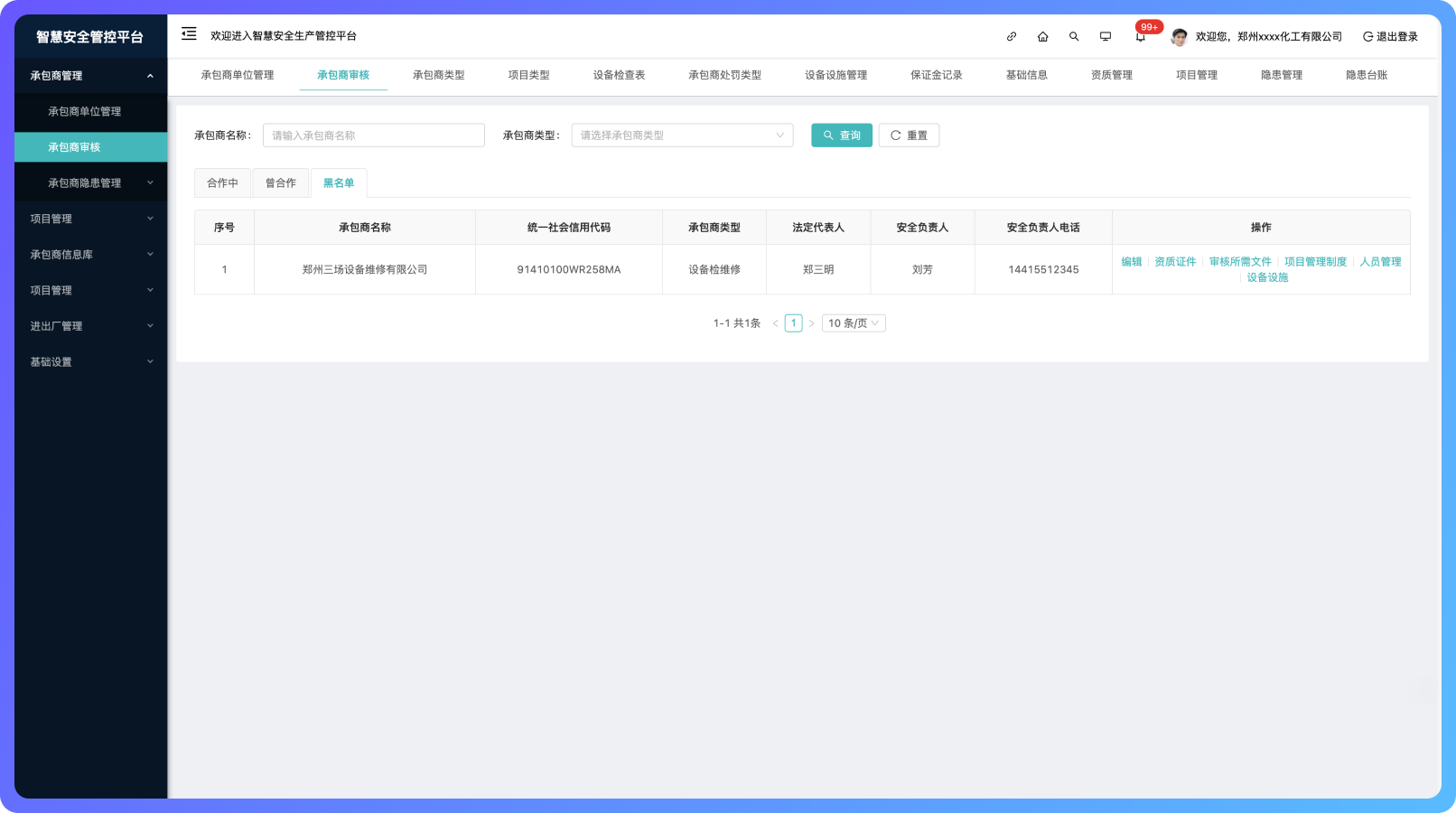Select the 黑名单 tab
The width and height of the screenshot is (1456, 813).
coord(339,183)
